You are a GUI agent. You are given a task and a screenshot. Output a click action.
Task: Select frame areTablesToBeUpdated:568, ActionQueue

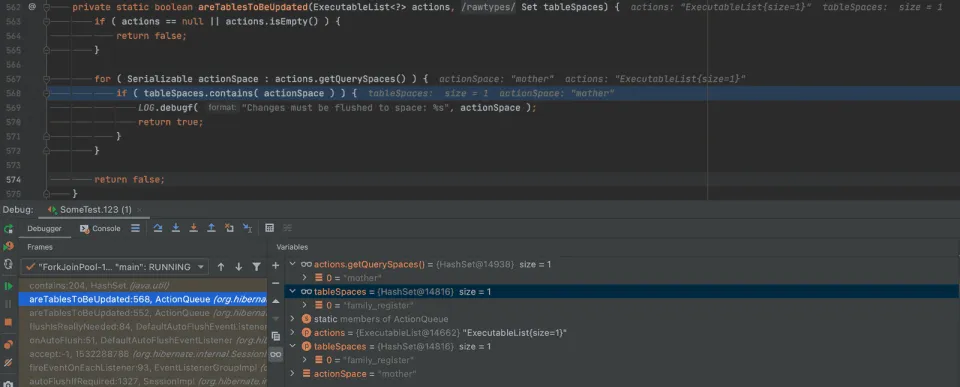tap(143, 299)
